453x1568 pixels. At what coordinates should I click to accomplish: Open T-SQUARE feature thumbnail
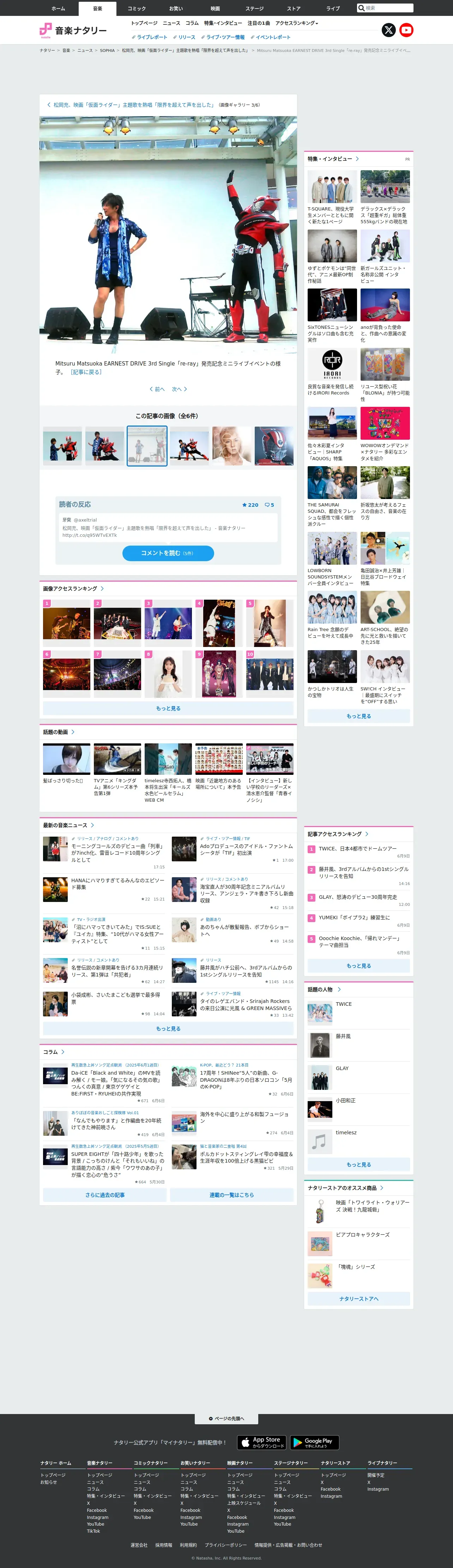332,187
